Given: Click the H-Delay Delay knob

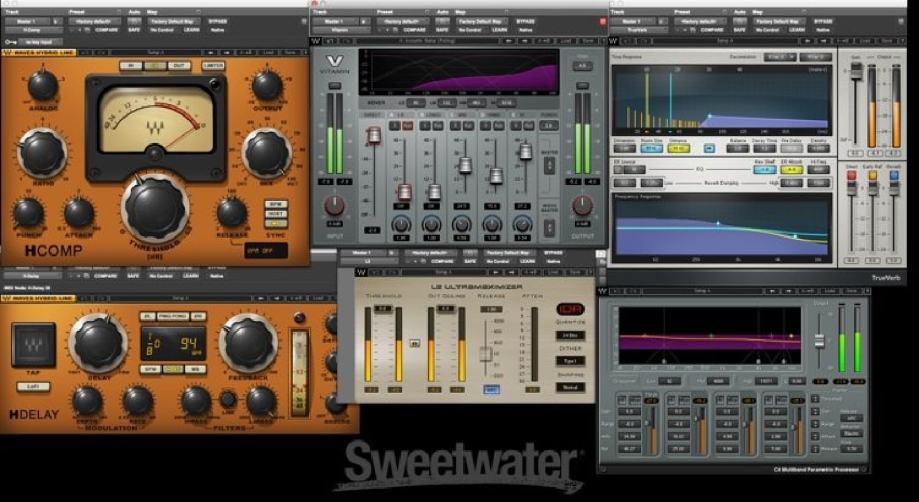Looking at the screenshot, I should coord(98,343).
